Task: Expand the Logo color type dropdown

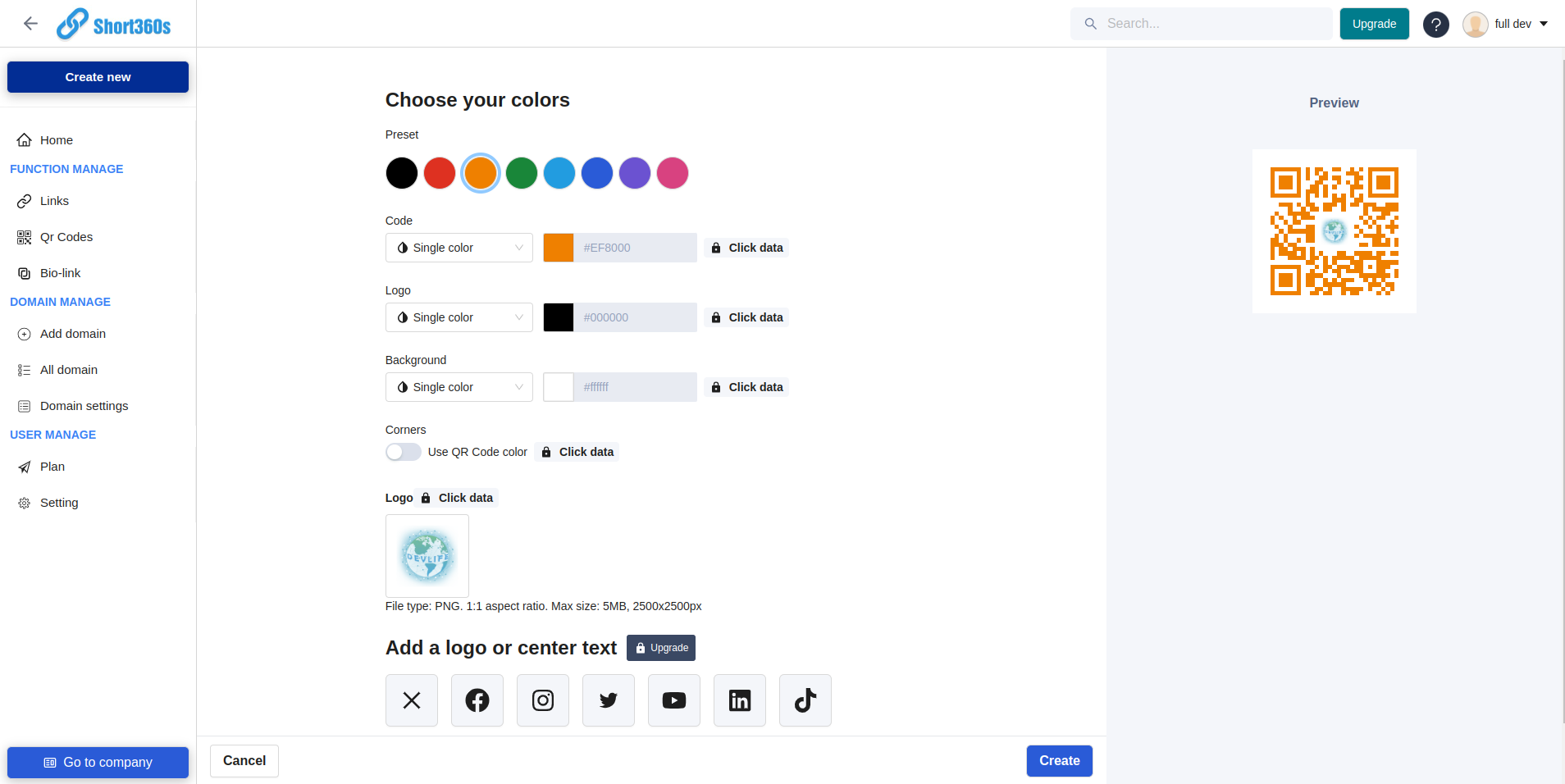Action: click(459, 317)
